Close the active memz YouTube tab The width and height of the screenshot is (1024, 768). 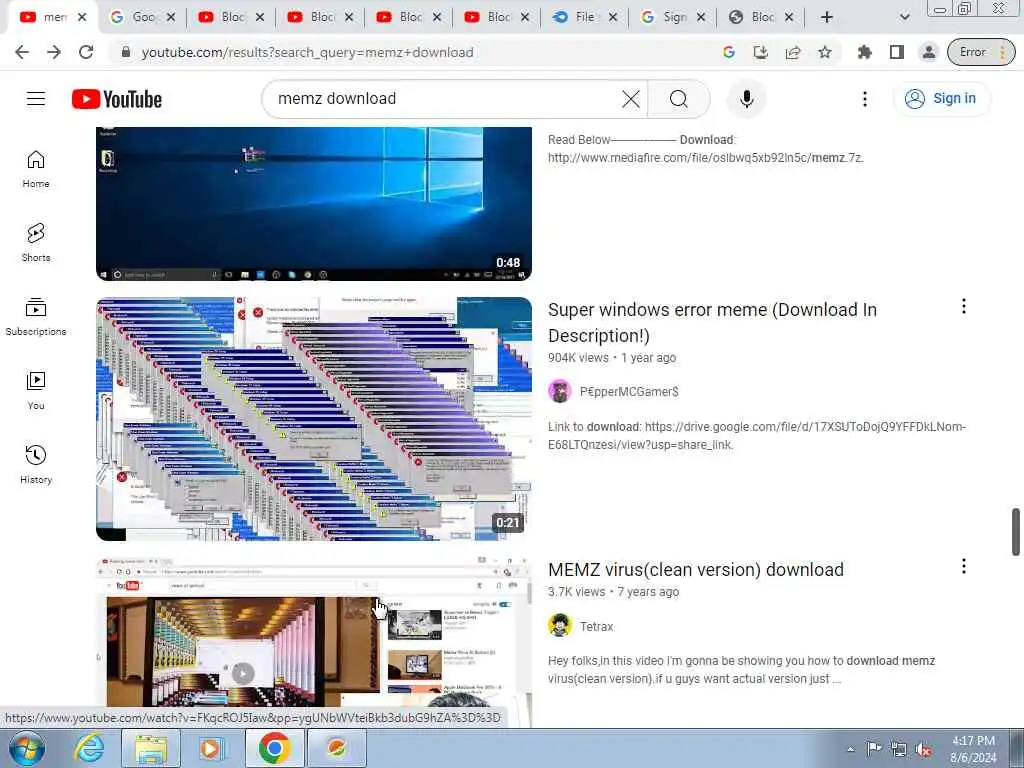pyautogui.click(x=82, y=17)
